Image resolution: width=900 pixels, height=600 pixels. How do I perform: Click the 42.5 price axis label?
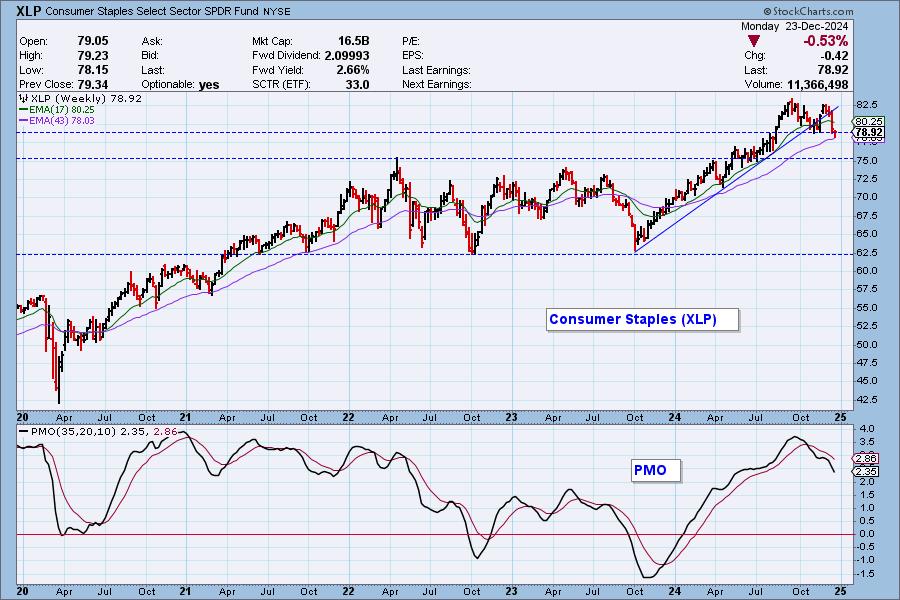866,399
